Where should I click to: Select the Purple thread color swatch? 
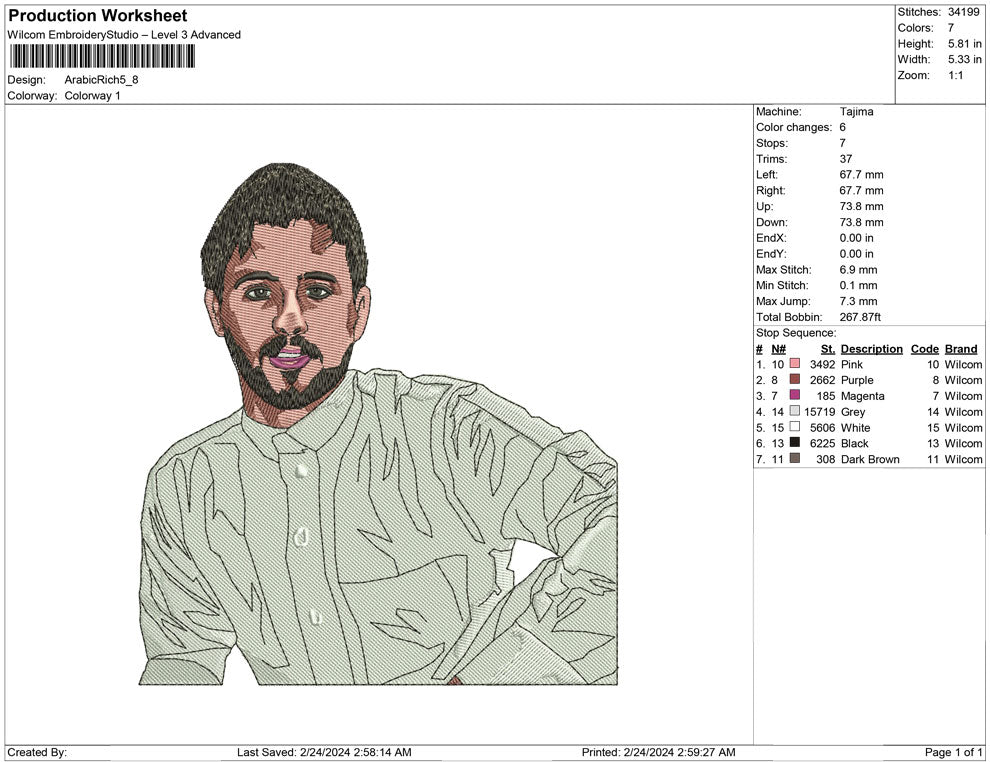795,380
